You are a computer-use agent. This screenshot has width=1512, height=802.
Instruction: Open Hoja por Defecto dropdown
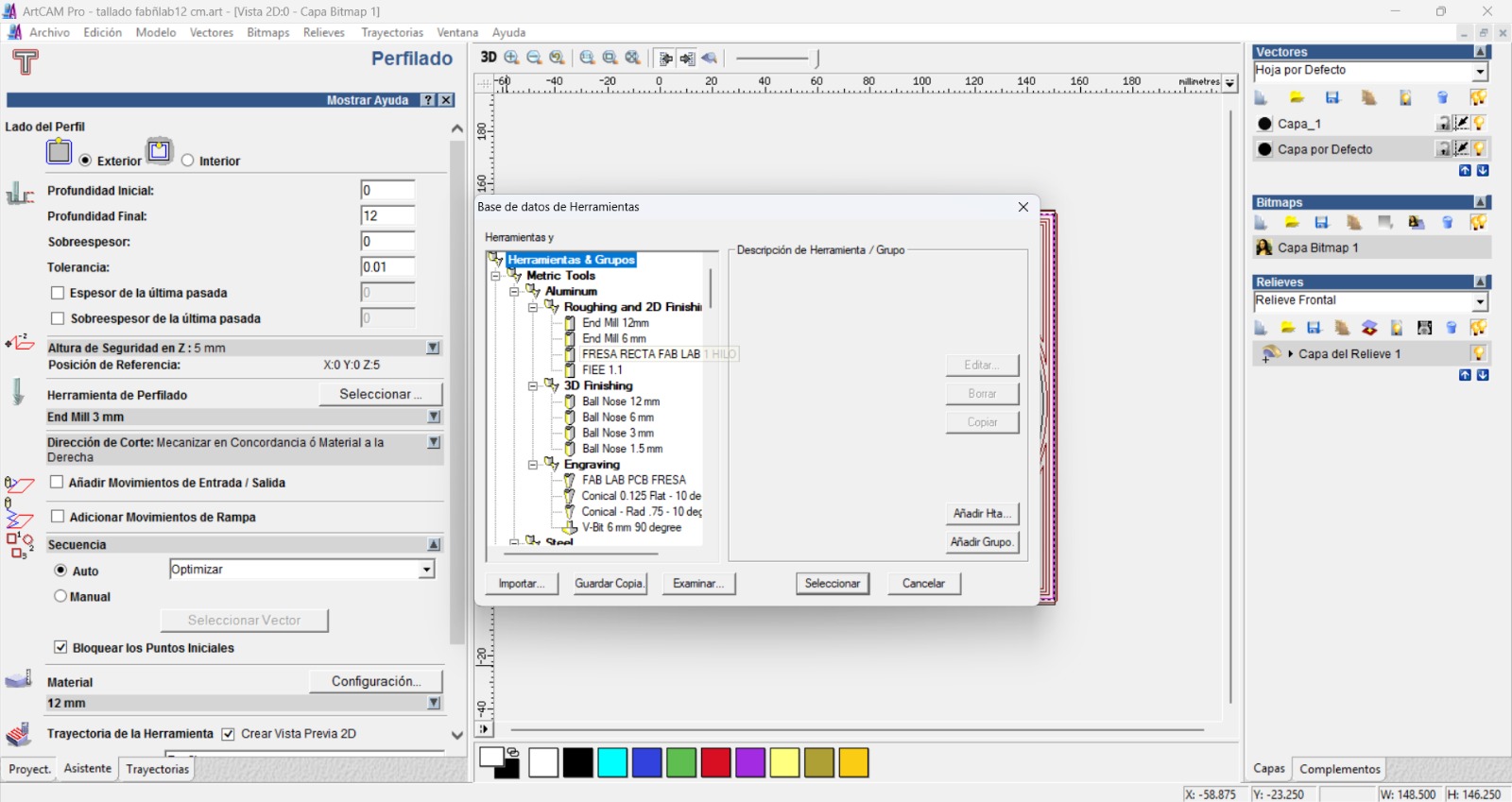click(1480, 72)
